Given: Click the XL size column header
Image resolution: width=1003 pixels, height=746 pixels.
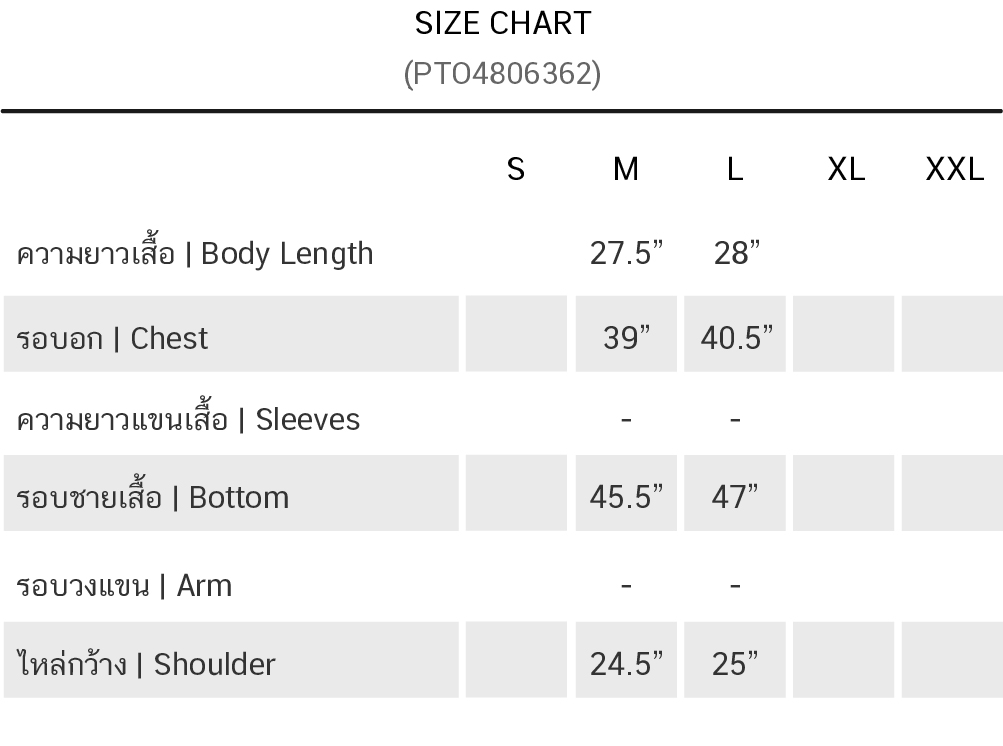Looking at the screenshot, I should pyautogui.click(x=845, y=169).
